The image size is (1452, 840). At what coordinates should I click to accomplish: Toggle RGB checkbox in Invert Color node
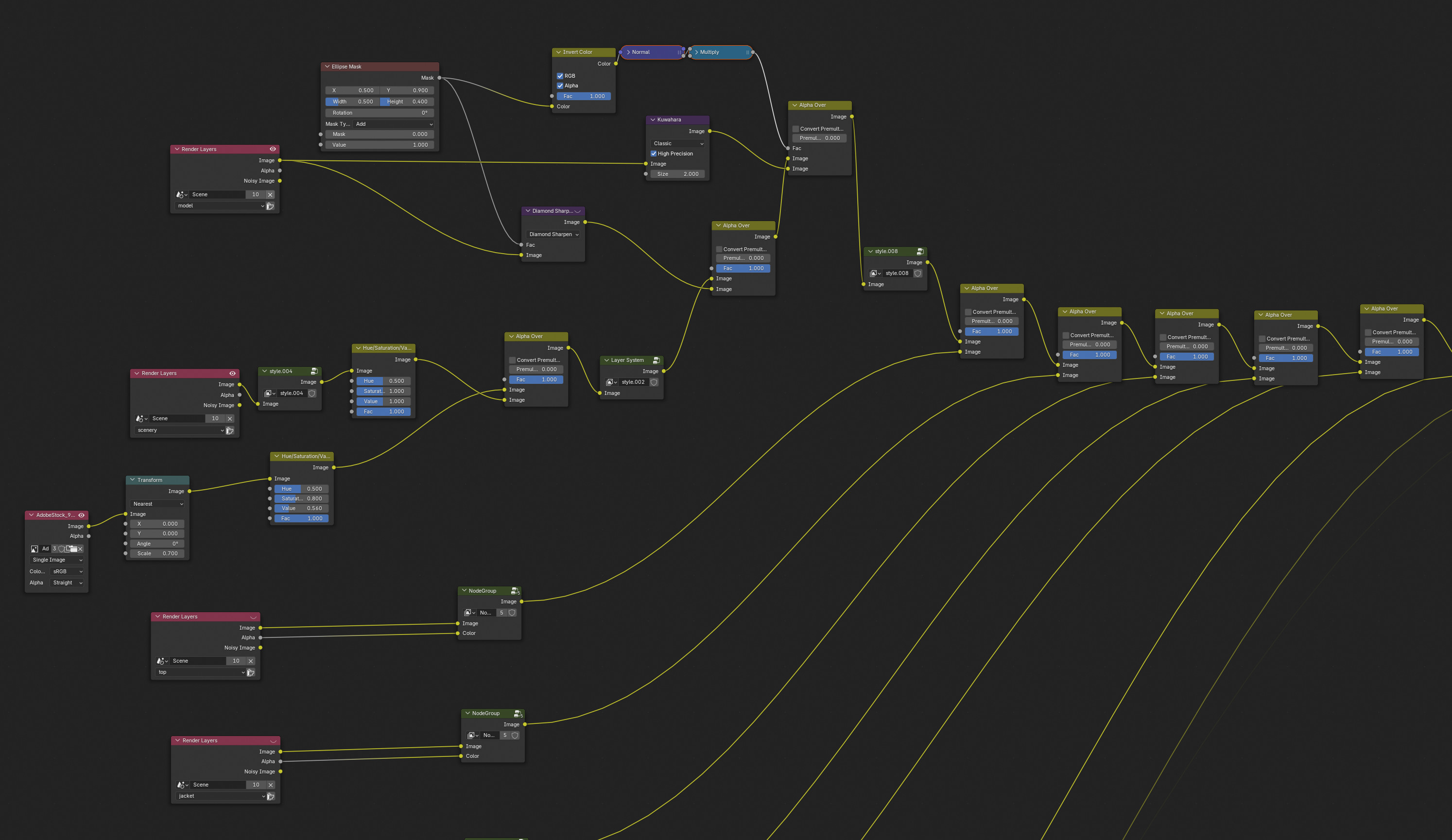coord(560,76)
